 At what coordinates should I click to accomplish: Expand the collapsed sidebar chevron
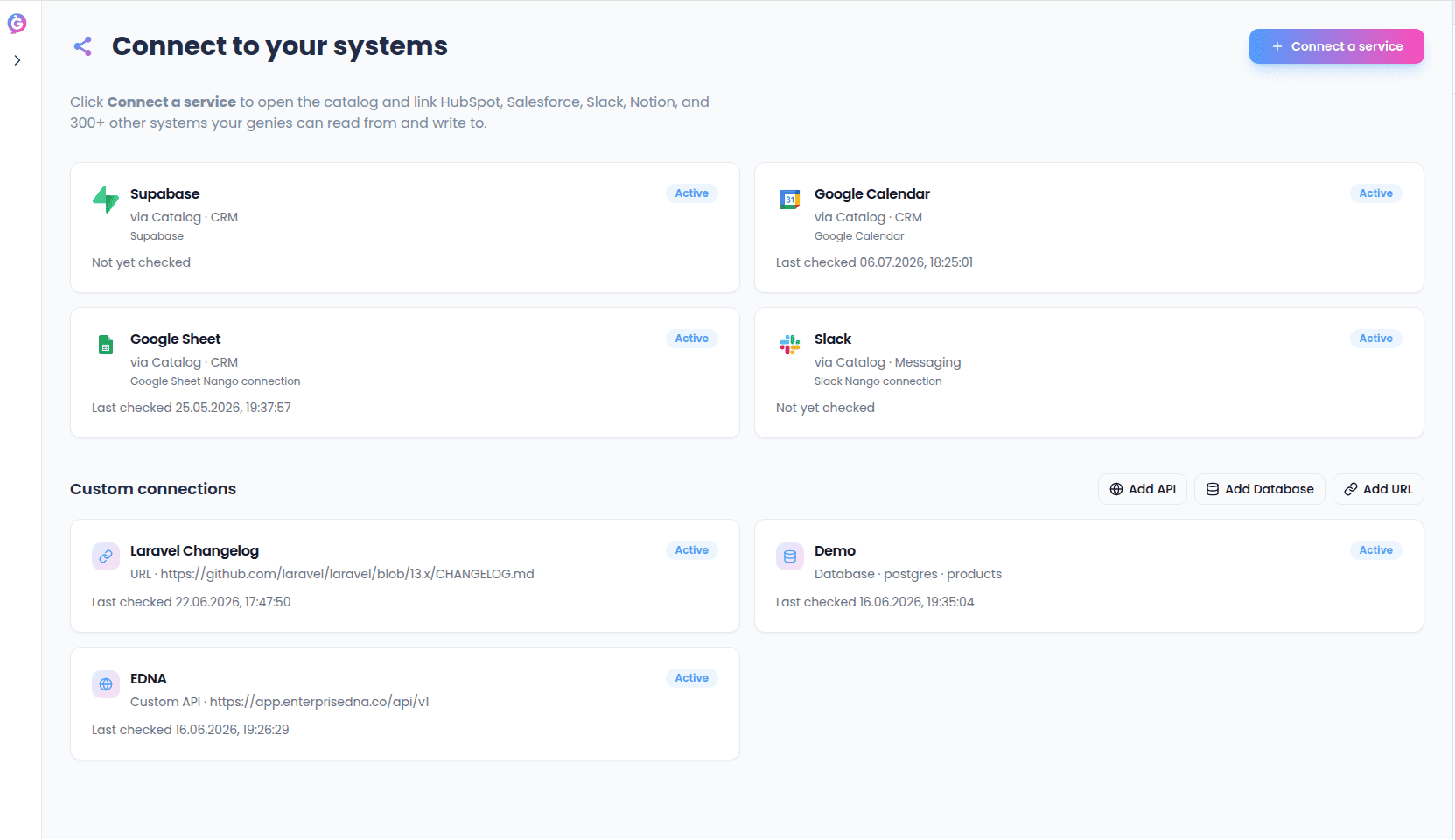pos(17,60)
